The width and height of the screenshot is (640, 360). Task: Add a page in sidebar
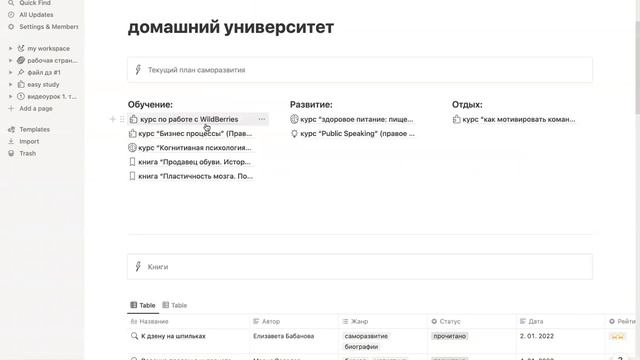[36, 109]
